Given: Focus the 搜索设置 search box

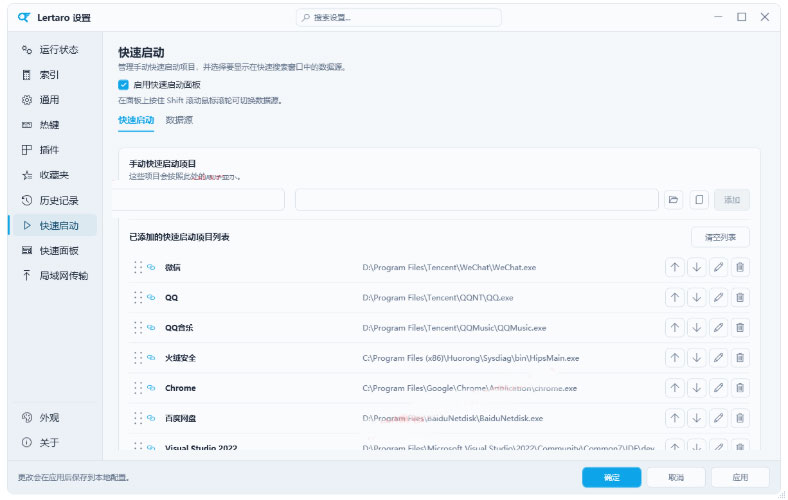Looking at the screenshot, I should coord(399,18).
